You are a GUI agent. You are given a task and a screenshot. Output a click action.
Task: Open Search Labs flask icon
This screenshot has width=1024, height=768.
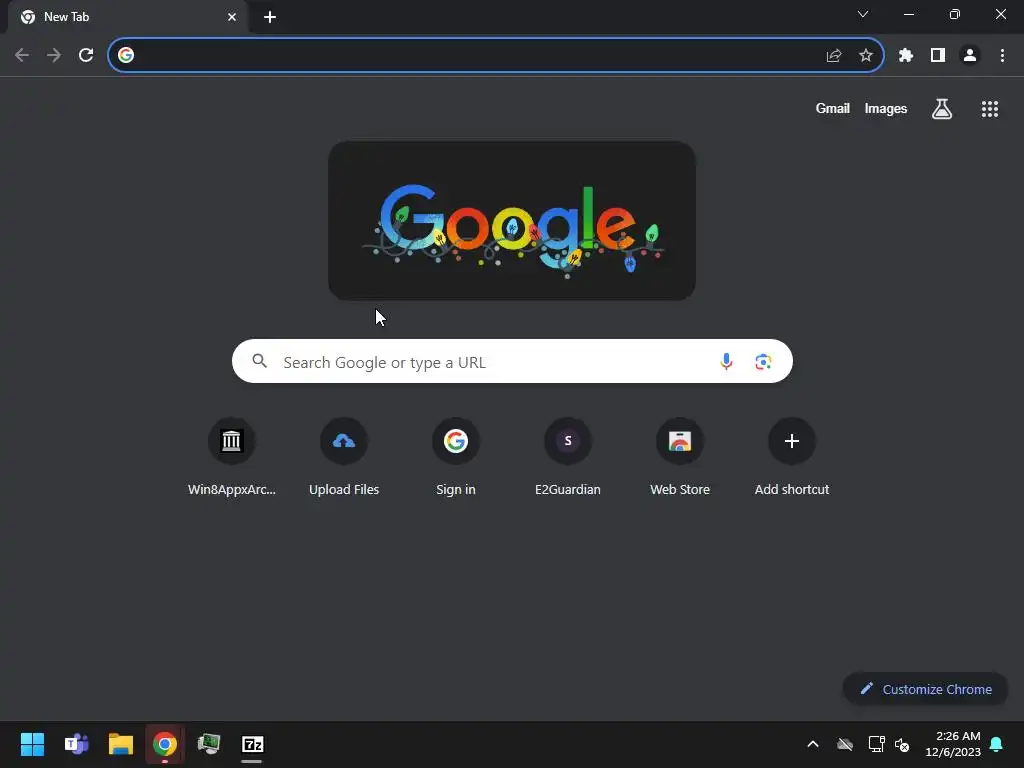(942, 108)
